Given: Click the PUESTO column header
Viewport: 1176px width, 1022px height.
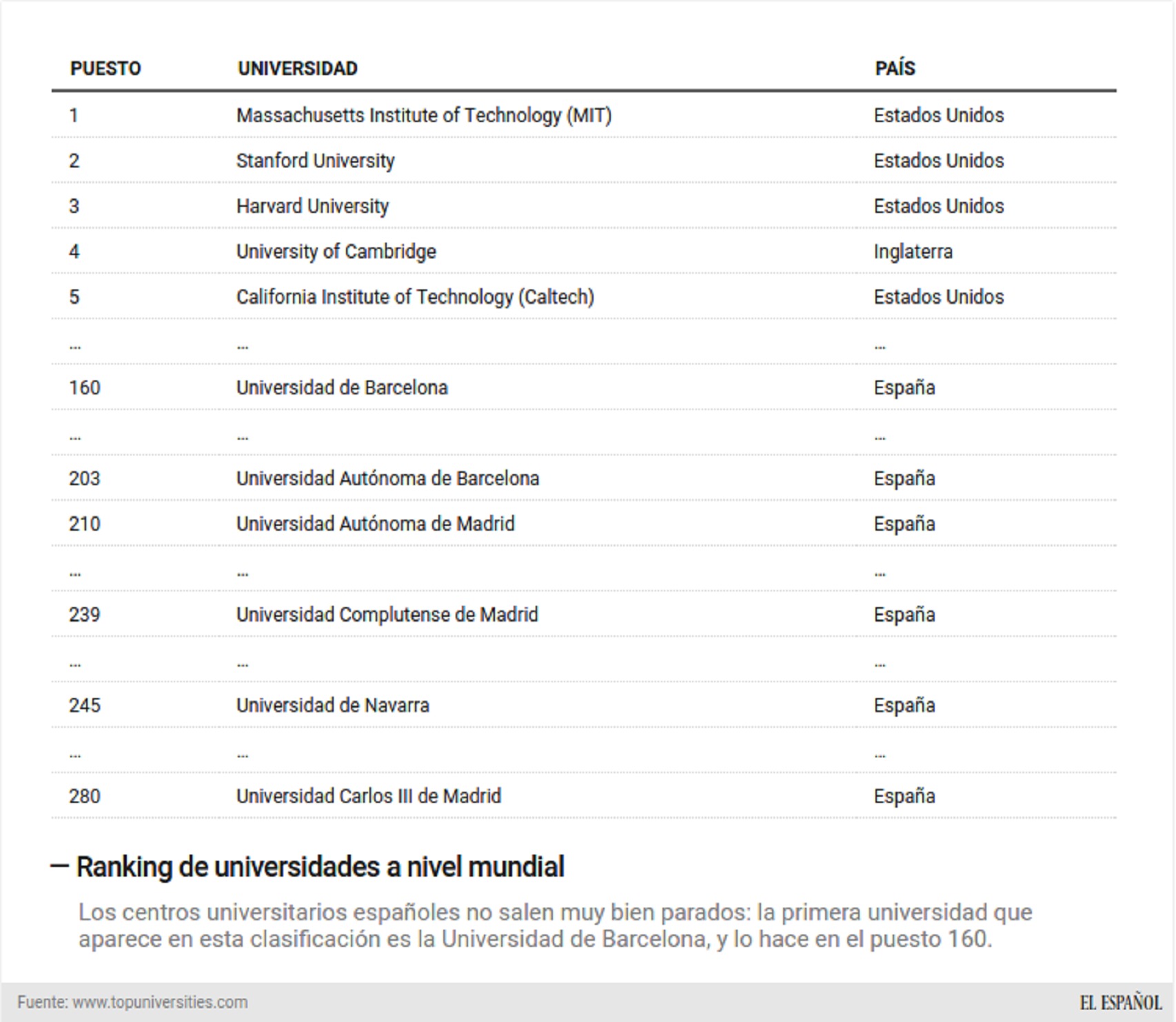Looking at the screenshot, I should click(105, 68).
